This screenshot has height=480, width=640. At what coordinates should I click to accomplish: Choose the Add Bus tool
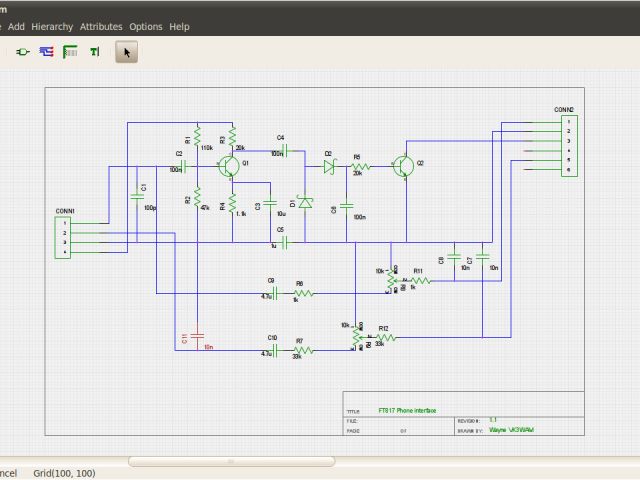pos(70,51)
